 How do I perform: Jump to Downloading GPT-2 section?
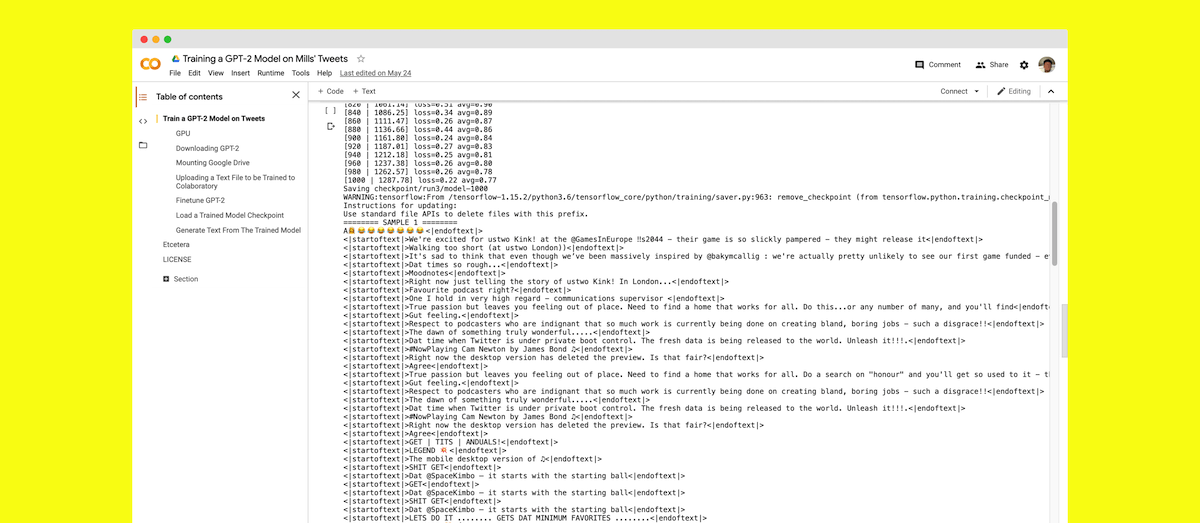(x=207, y=148)
